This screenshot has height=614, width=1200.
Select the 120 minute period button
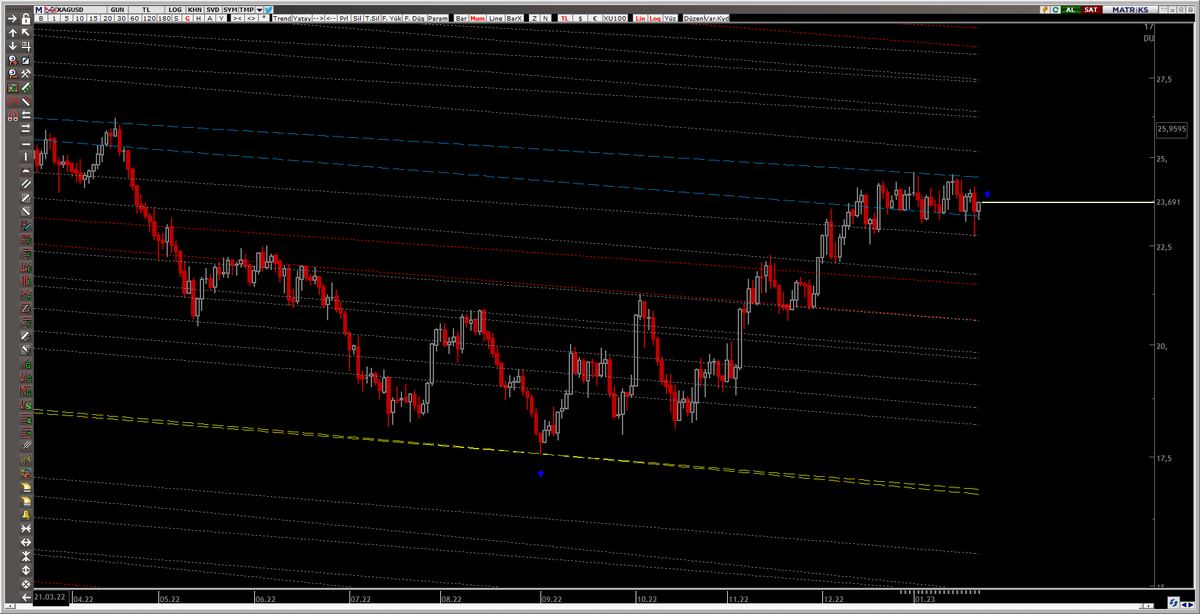150,18
